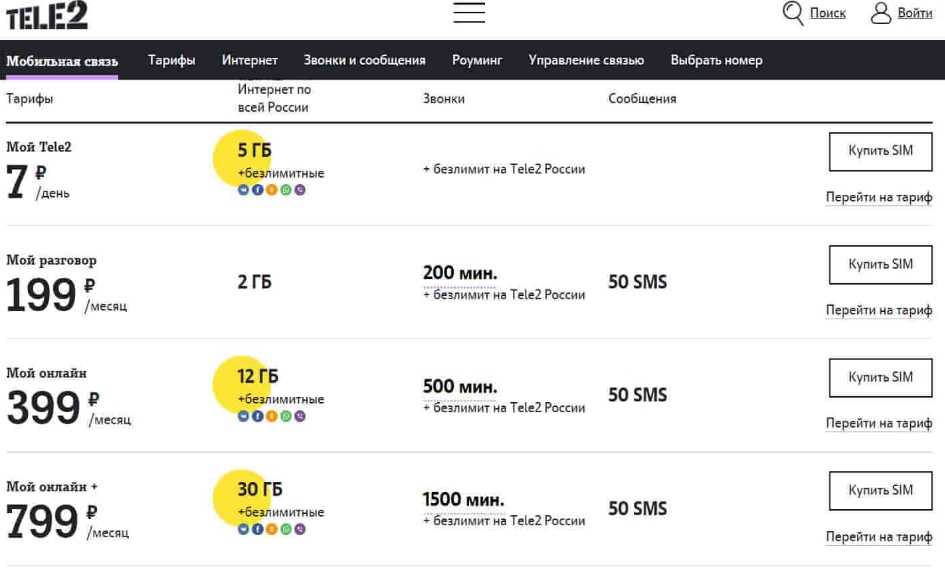
Task: Click the Odnoklassniki icon in the 399 ₽ row
Action: [272, 416]
